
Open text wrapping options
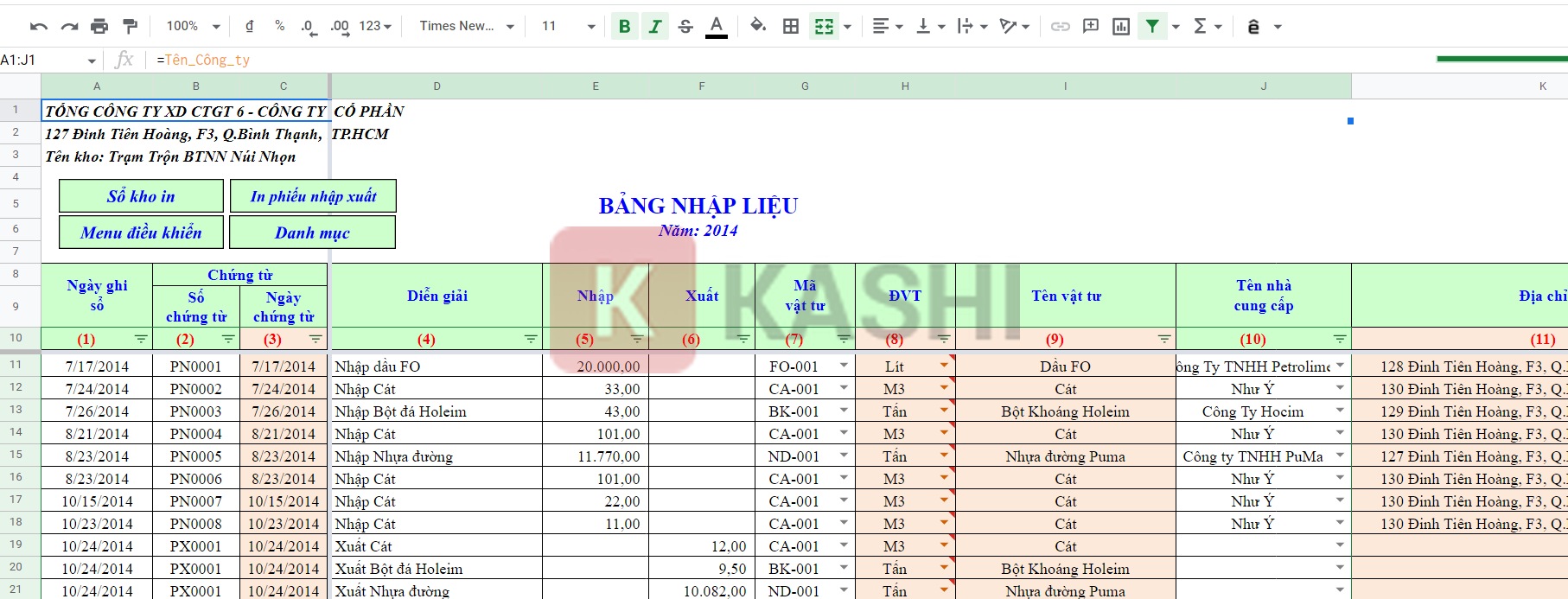pos(972,26)
